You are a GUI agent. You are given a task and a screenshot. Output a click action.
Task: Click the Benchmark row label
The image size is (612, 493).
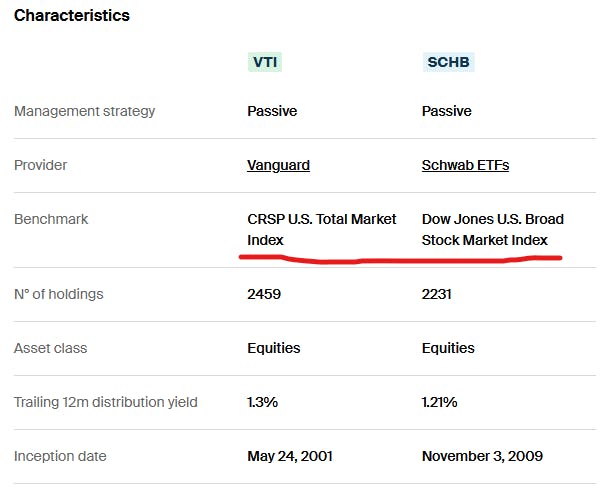pos(51,219)
